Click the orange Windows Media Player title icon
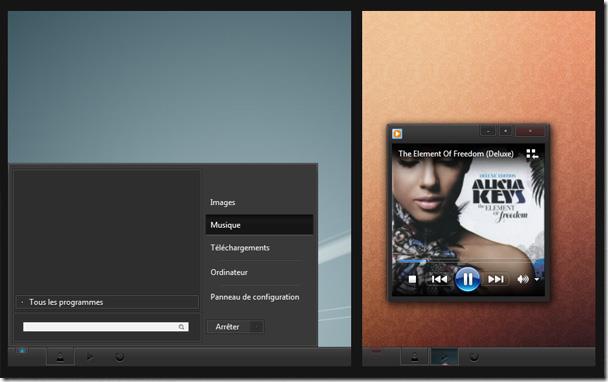Image resolution: width=608 pixels, height=382 pixels. [397, 133]
